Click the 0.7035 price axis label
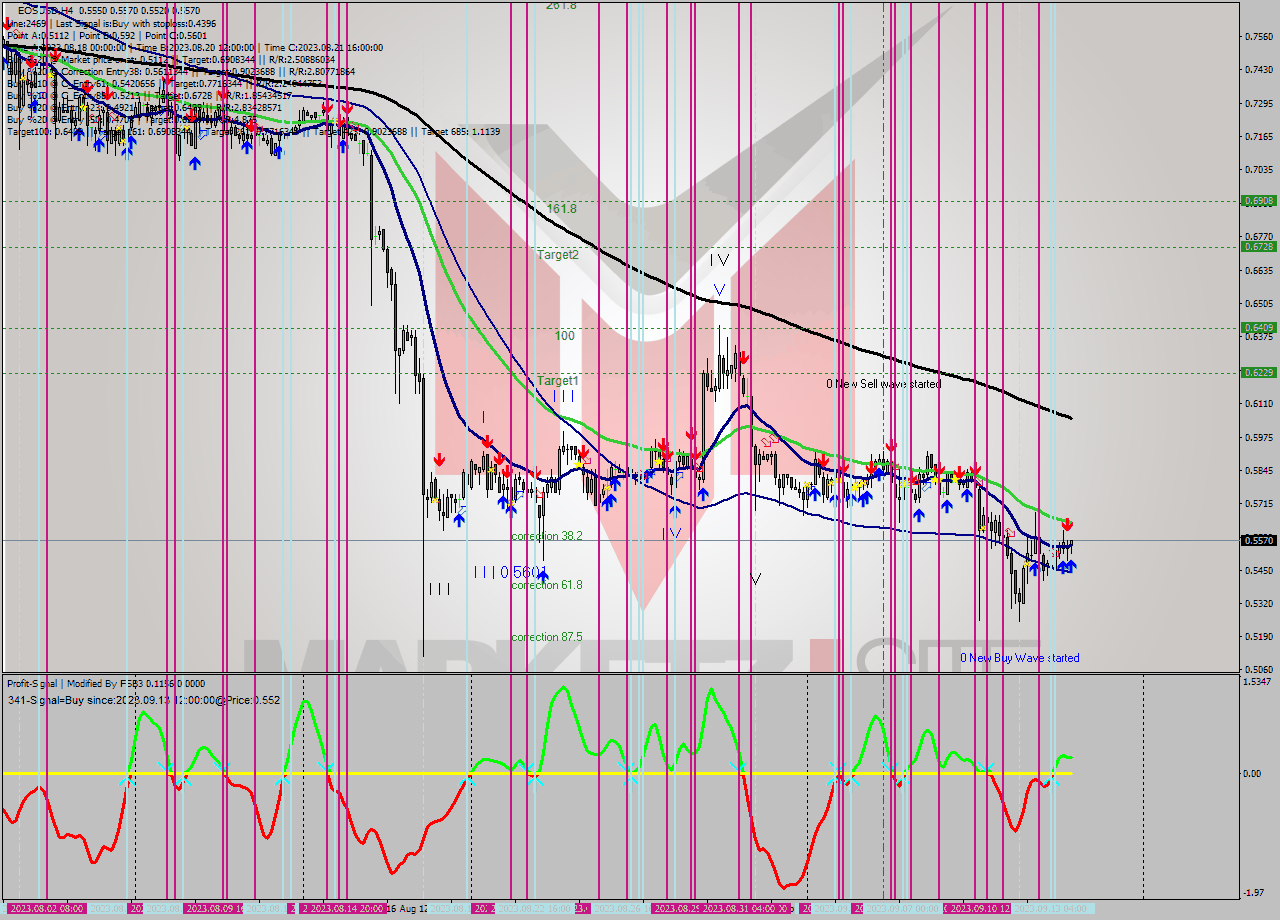The width and height of the screenshot is (1280, 920). click(1258, 170)
